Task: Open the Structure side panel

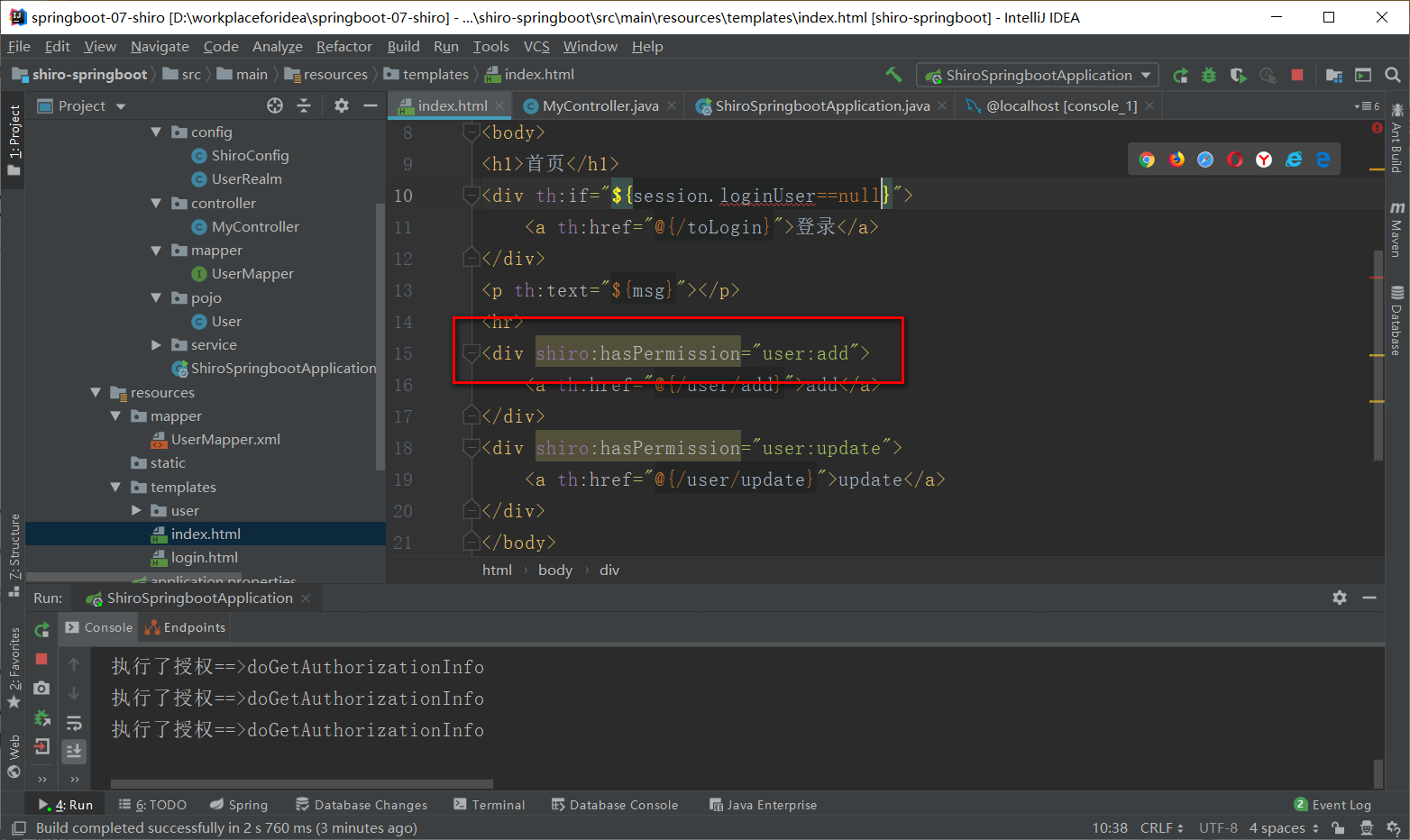Action: (x=14, y=555)
